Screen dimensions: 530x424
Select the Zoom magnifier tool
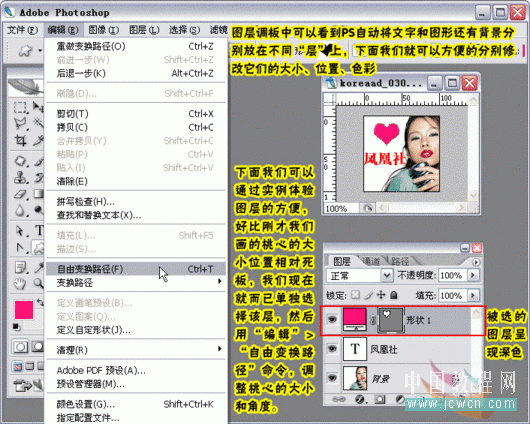pos(39,283)
